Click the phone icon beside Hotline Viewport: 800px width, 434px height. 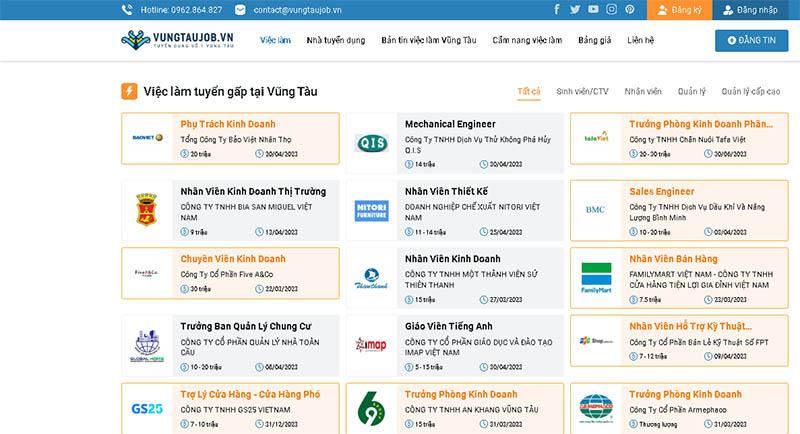pos(127,10)
